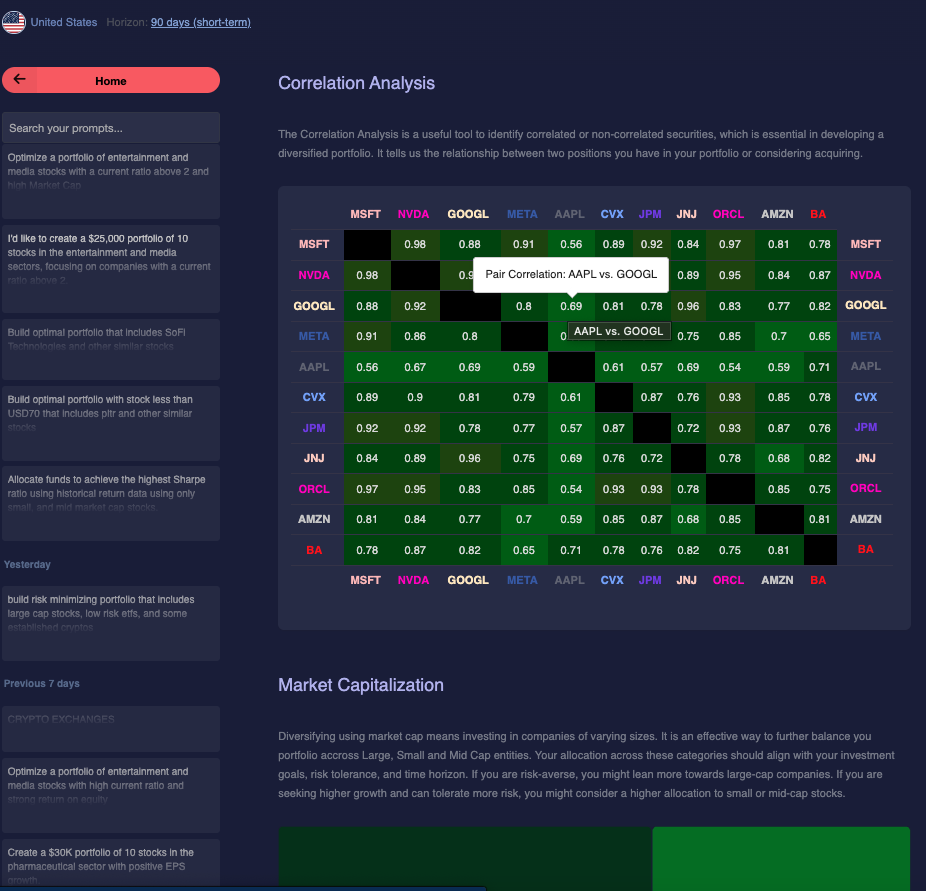
Task: Click the MSFT row label on left
Action: (x=314, y=244)
